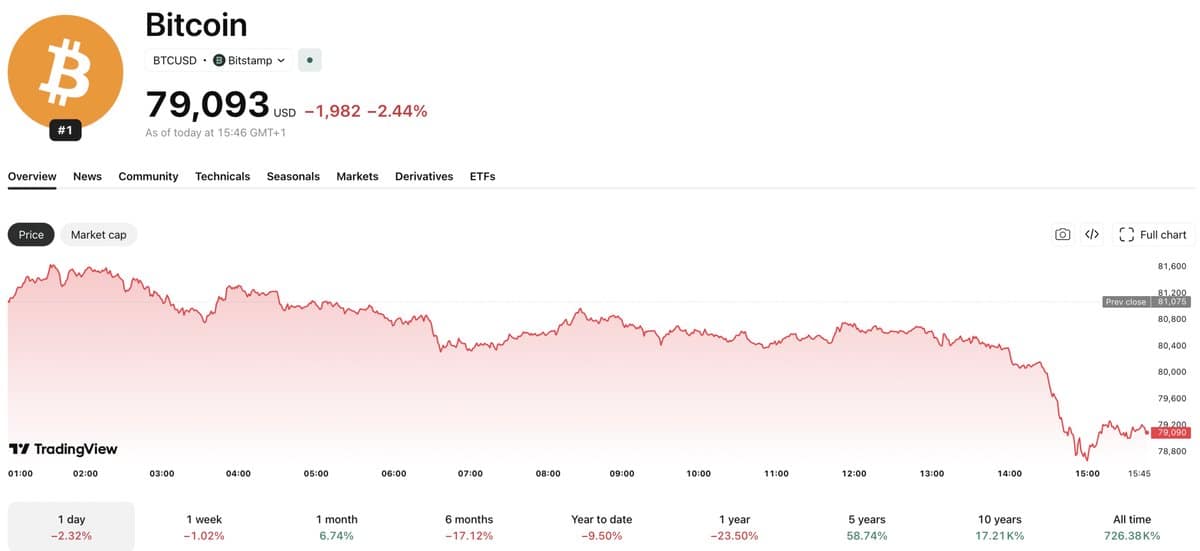Click the TradingView logo on chart
Image resolution: width=1200 pixels, height=551 pixels.
tap(63, 449)
